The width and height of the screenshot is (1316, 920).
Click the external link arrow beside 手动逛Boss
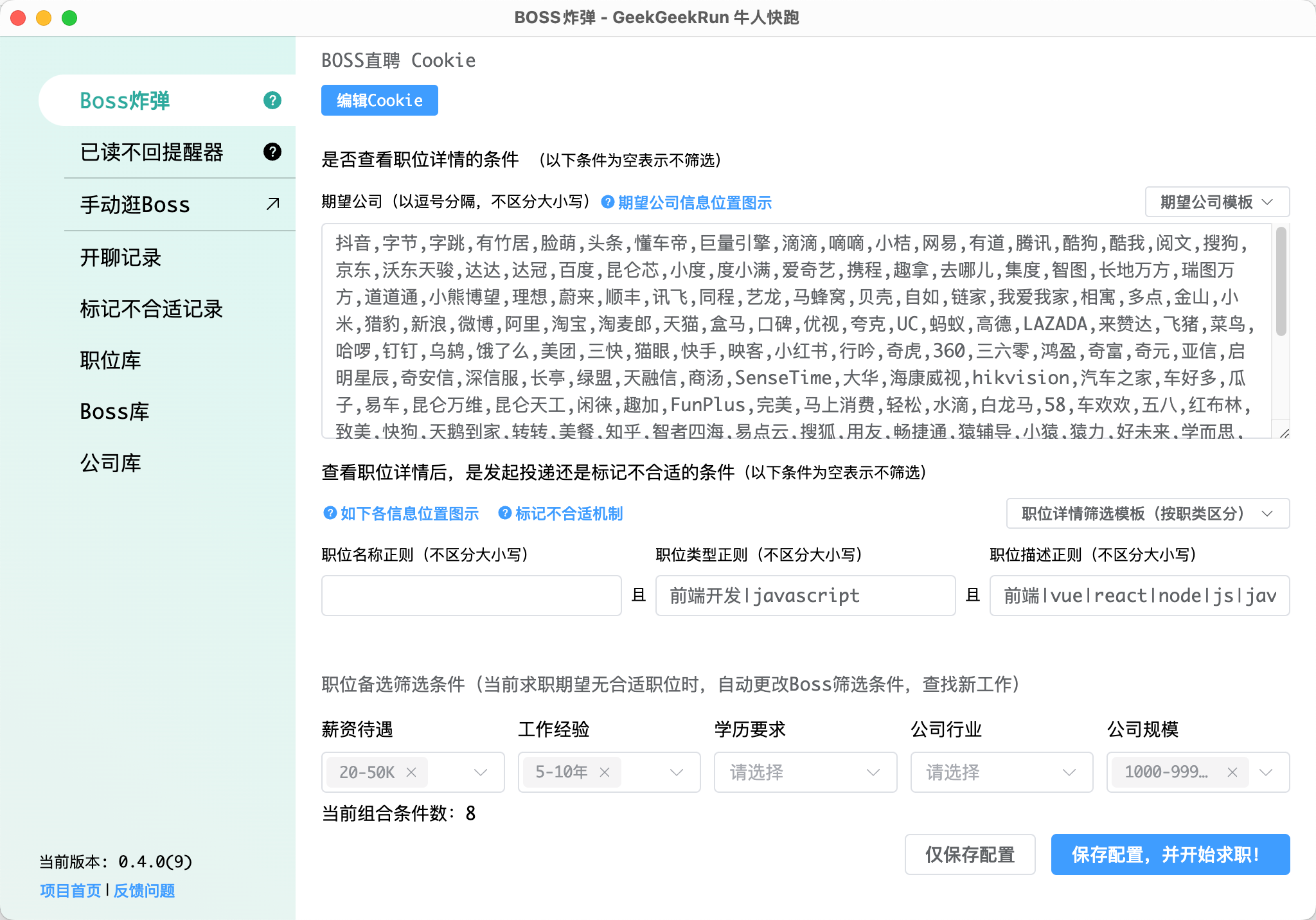coord(271,204)
